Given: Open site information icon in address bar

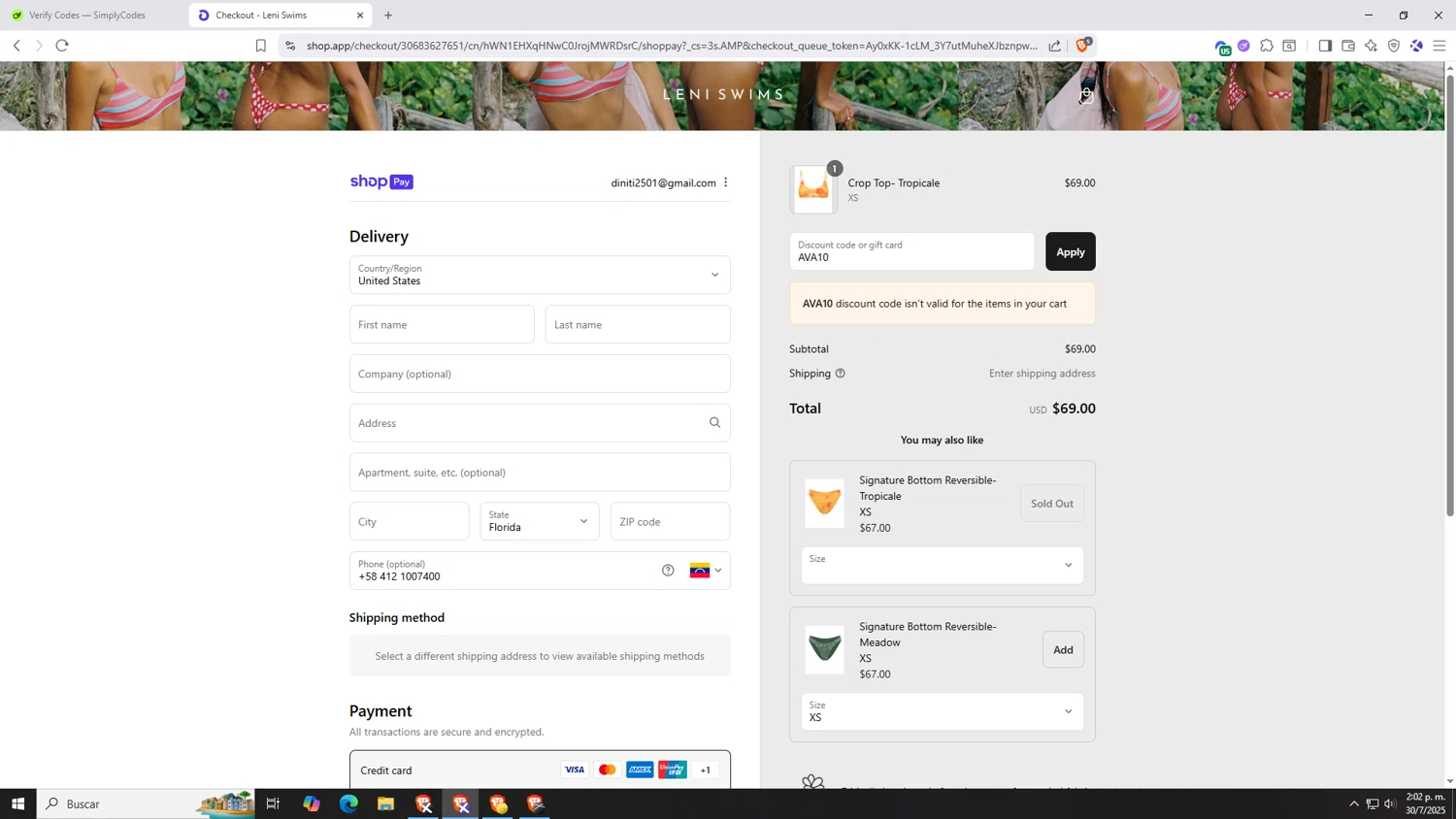Looking at the screenshot, I should [x=290, y=46].
